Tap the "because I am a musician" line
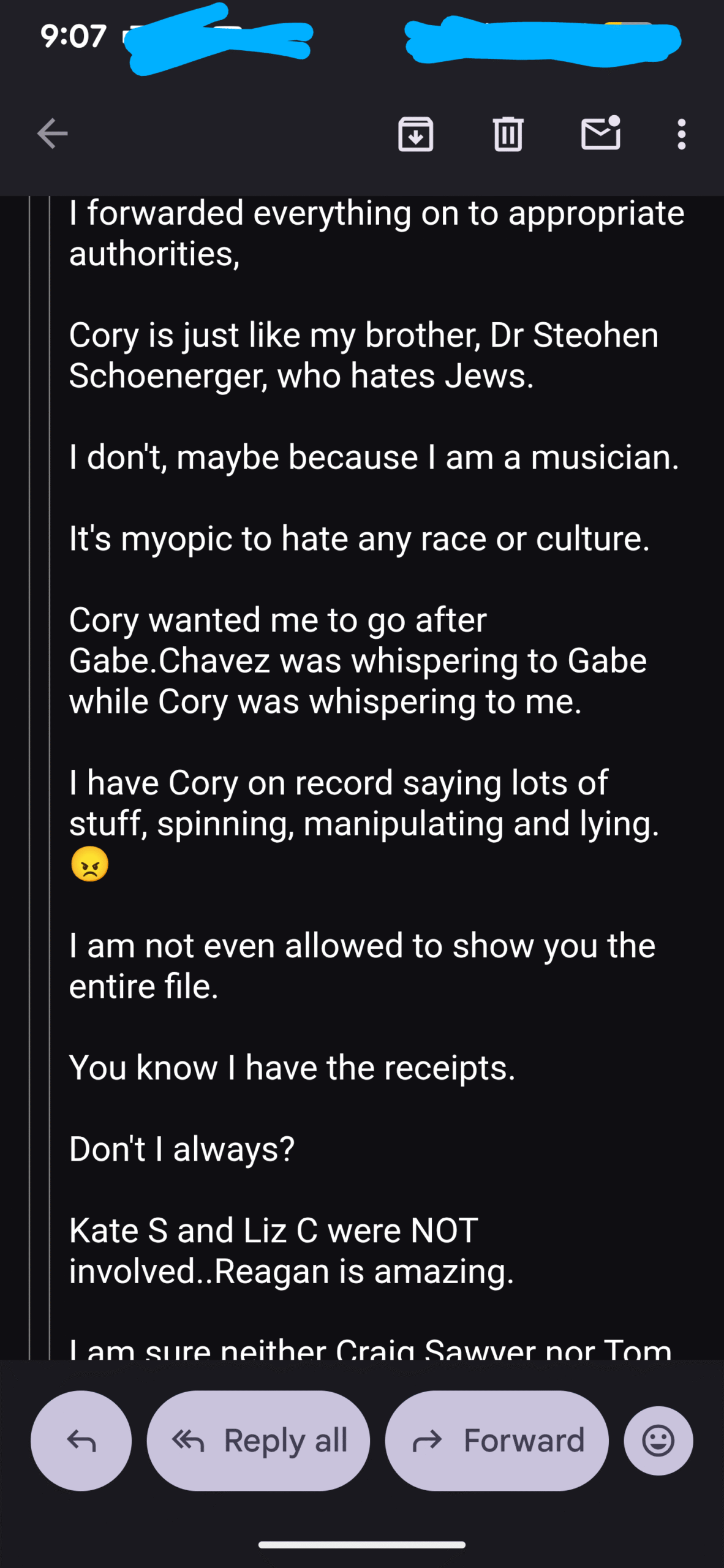This screenshot has height=1568, width=724. 374,458
